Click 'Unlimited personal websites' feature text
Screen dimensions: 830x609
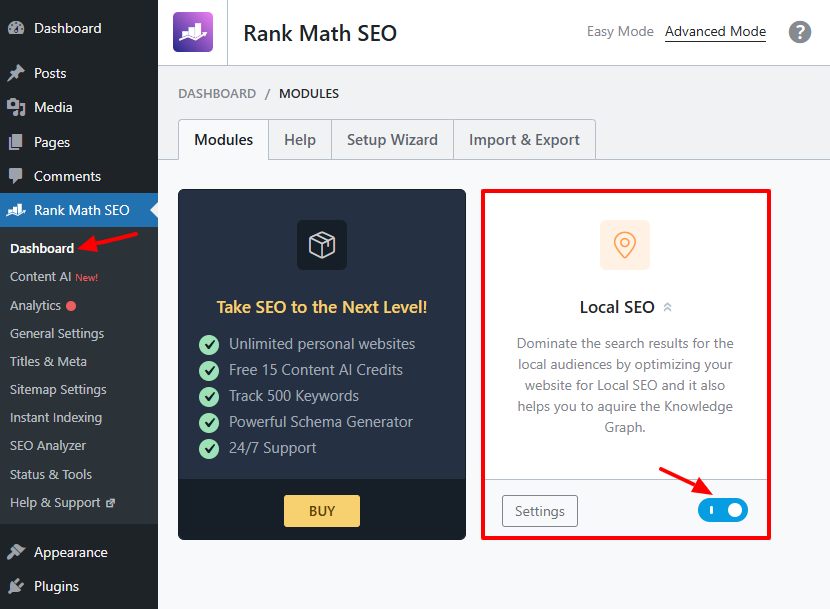click(322, 344)
